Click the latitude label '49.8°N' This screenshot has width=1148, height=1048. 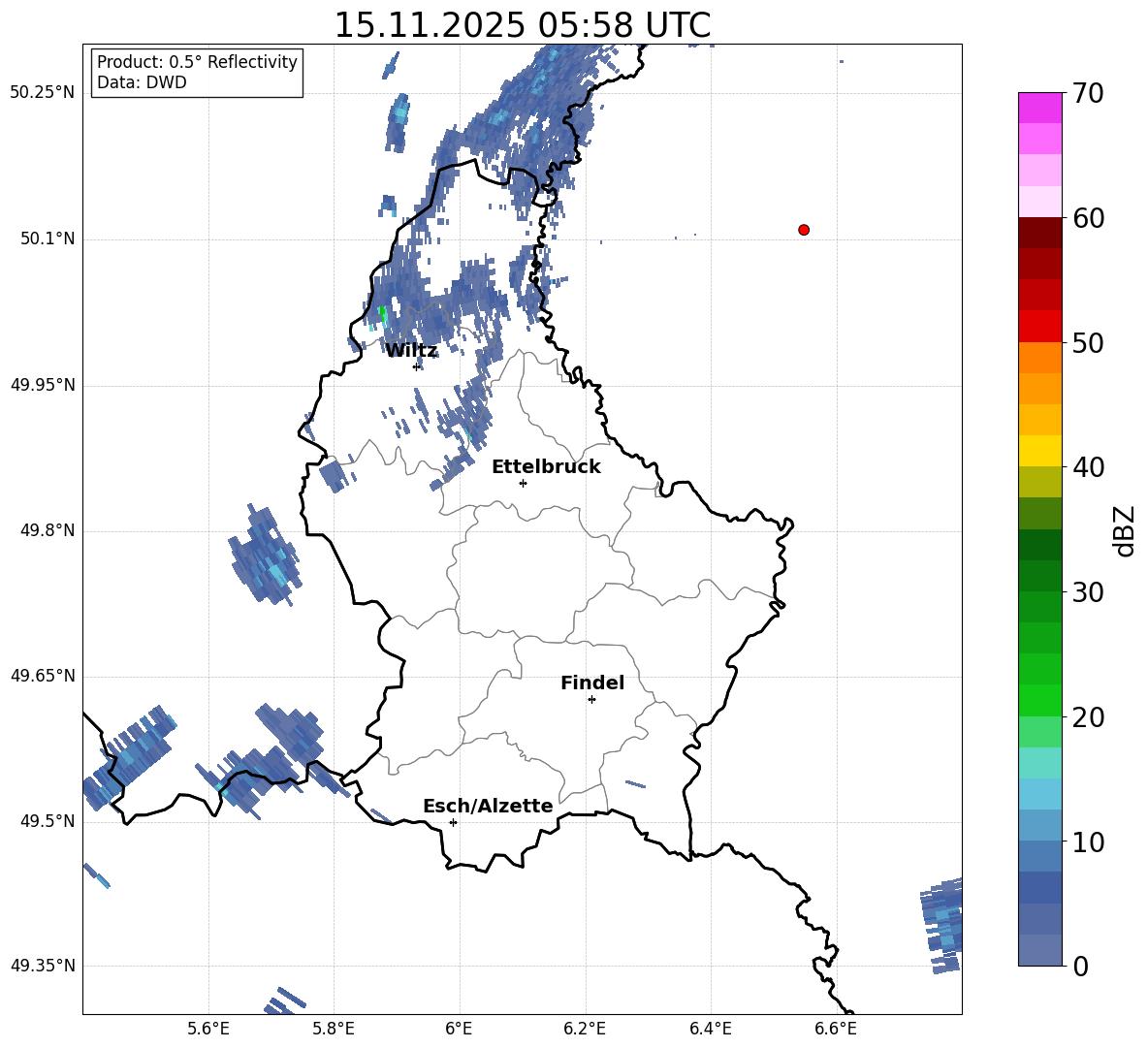click(x=48, y=530)
